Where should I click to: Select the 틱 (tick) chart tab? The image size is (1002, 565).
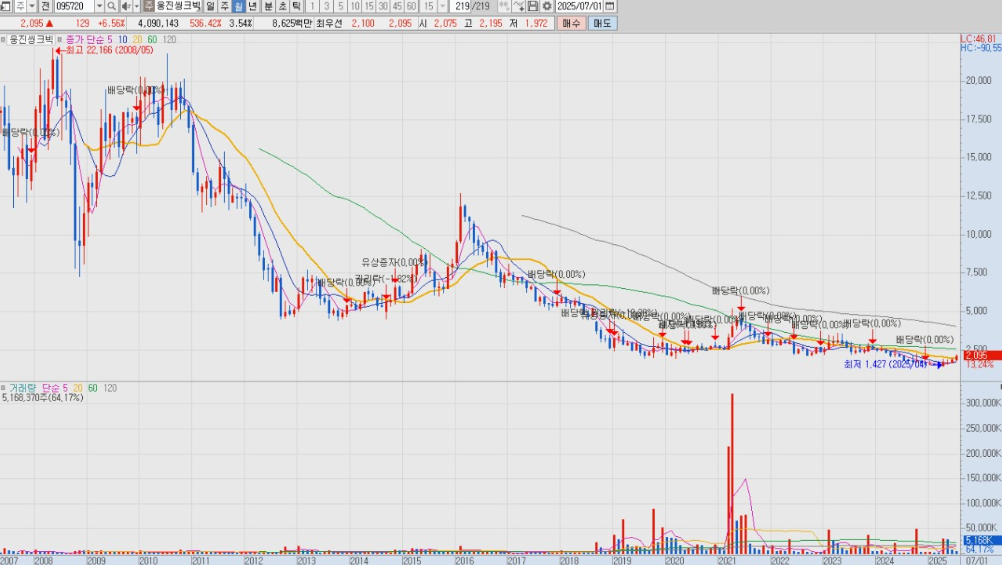point(296,6)
